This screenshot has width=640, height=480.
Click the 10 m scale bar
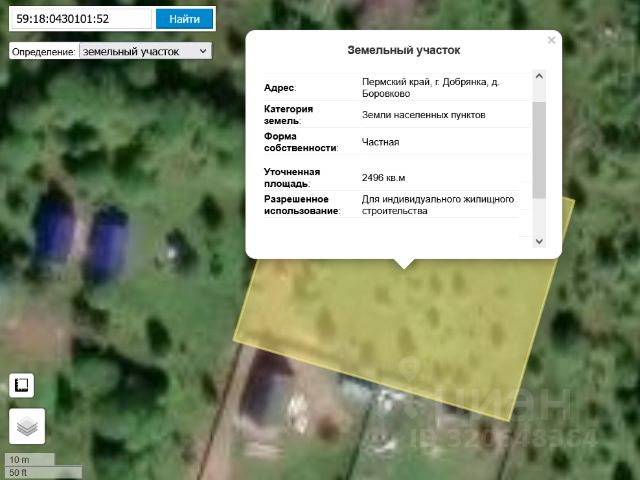tap(29, 460)
